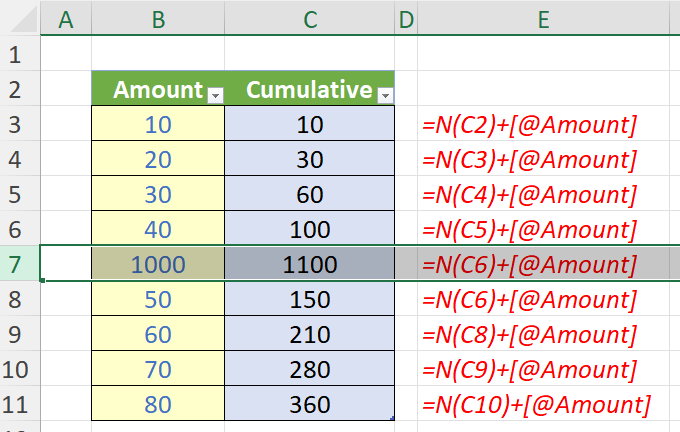Viewport: 680px width, 432px height.
Task: Open the Cumulative column filter dropdown
Action: coord(385,94)
